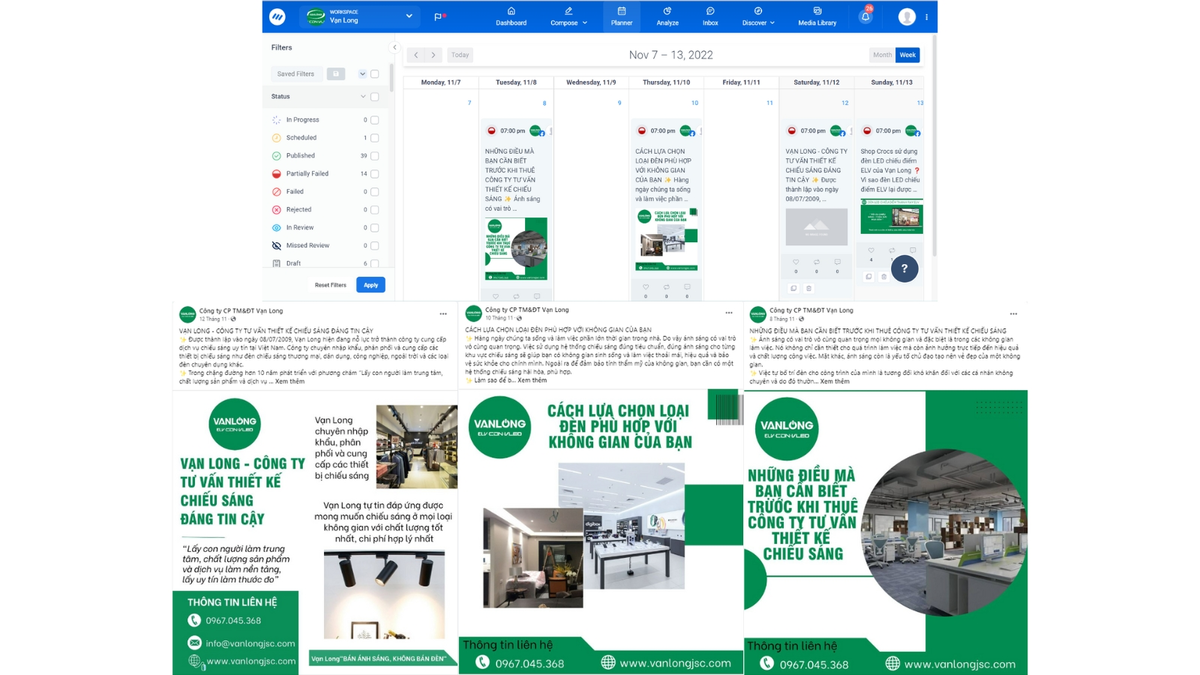Open the Van Long workspace dropdown
The width and height of the screenshot is (1200, 675).
tap(359, 17)
